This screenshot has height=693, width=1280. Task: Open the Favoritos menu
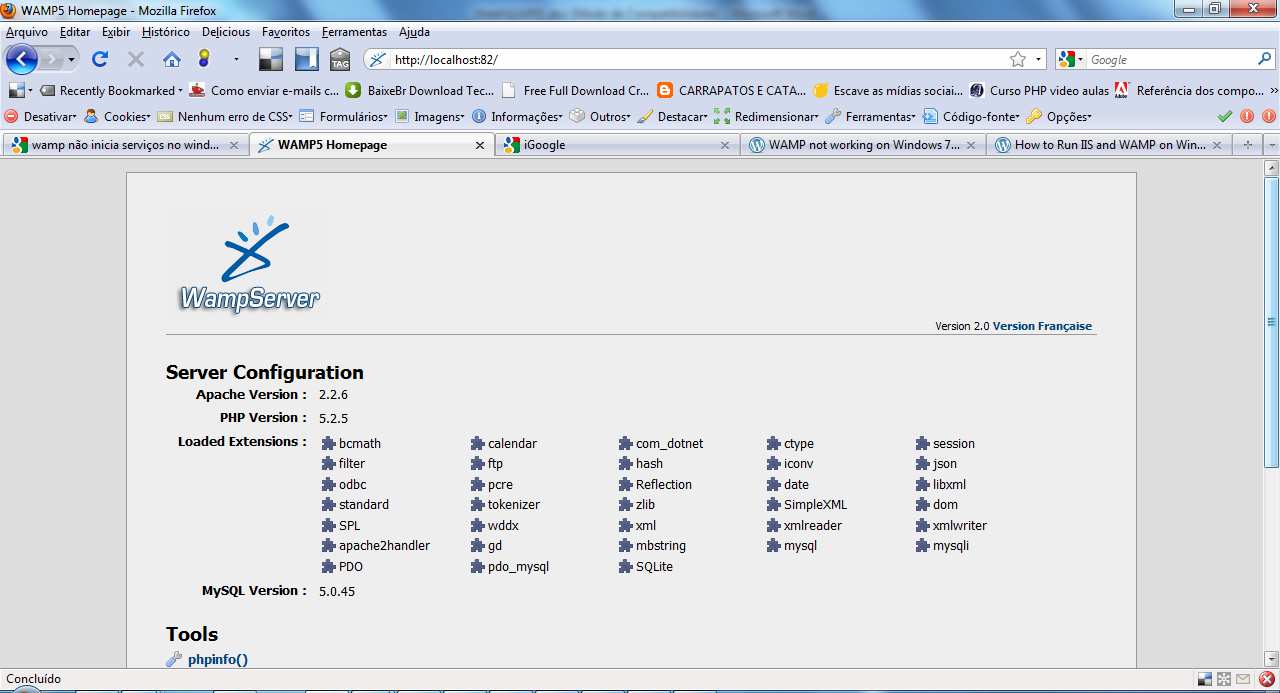[x=286, y=32]
